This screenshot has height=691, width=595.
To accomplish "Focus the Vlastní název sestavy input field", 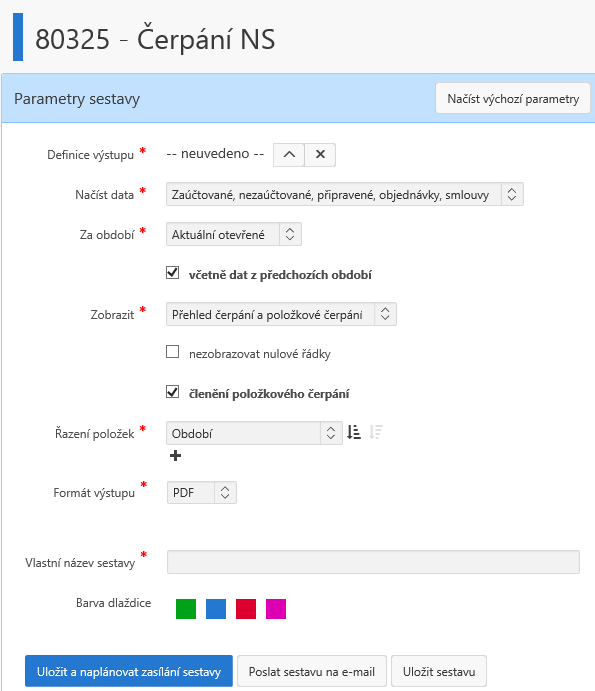I will click(x=373, y=562).
